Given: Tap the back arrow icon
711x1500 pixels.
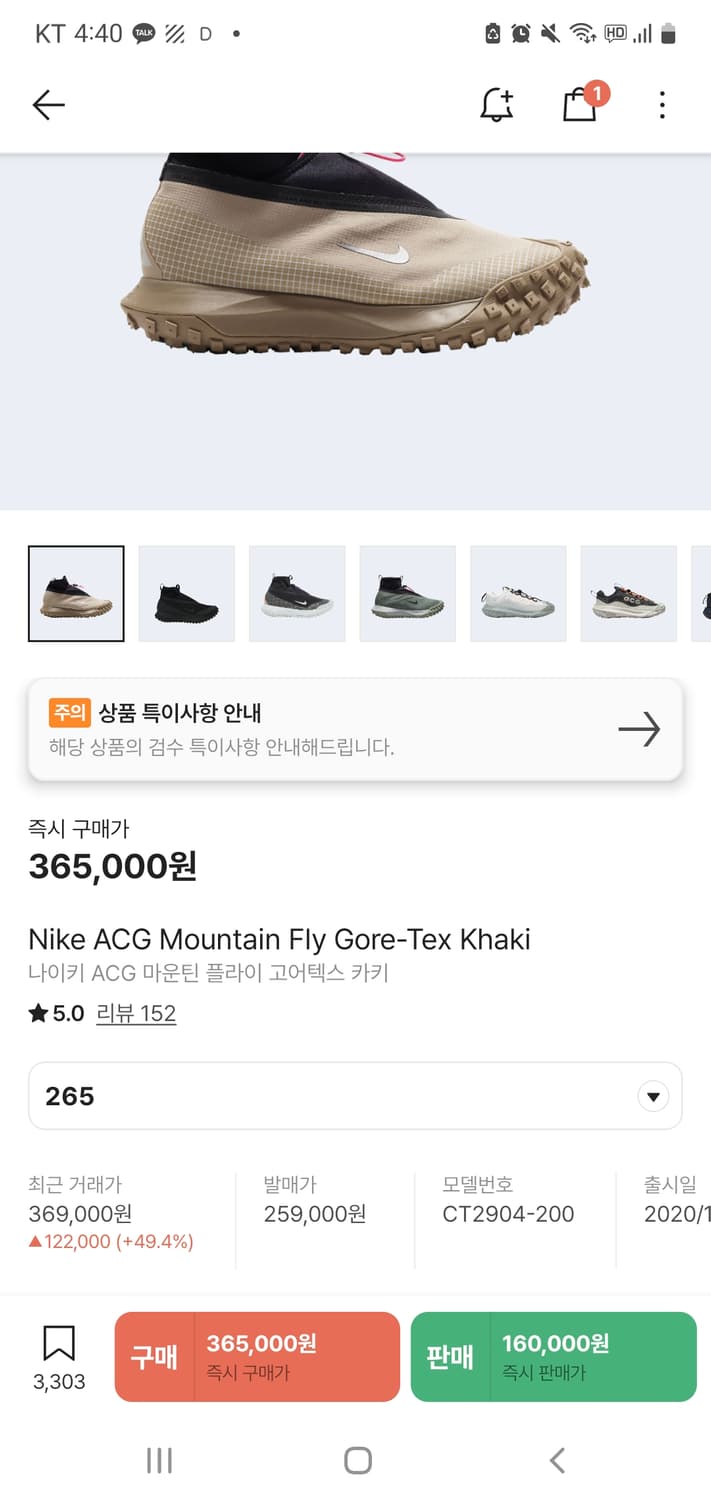Looking at the screenshot, I should click(x=48, y=105).
